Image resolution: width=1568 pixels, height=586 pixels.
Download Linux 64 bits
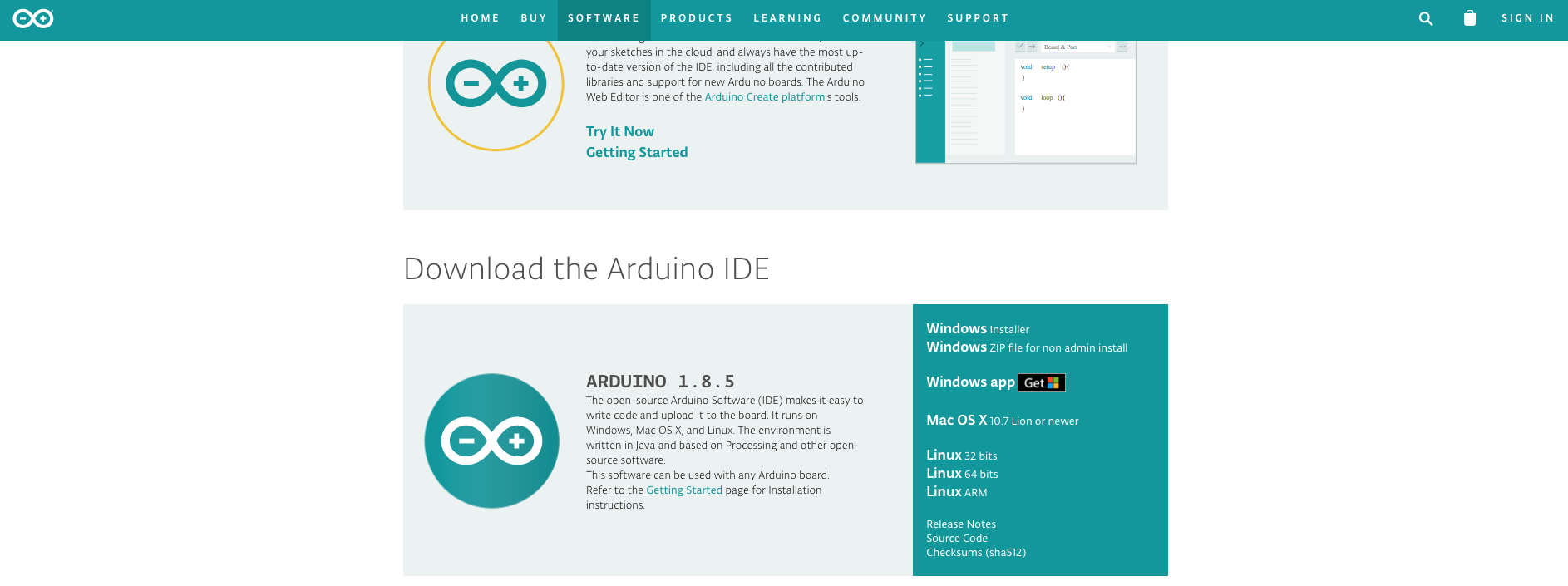pyautogui.click(x=962, y=474)
